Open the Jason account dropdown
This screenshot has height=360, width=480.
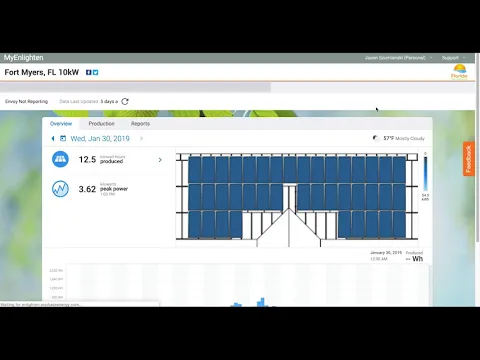pos(398,58)
